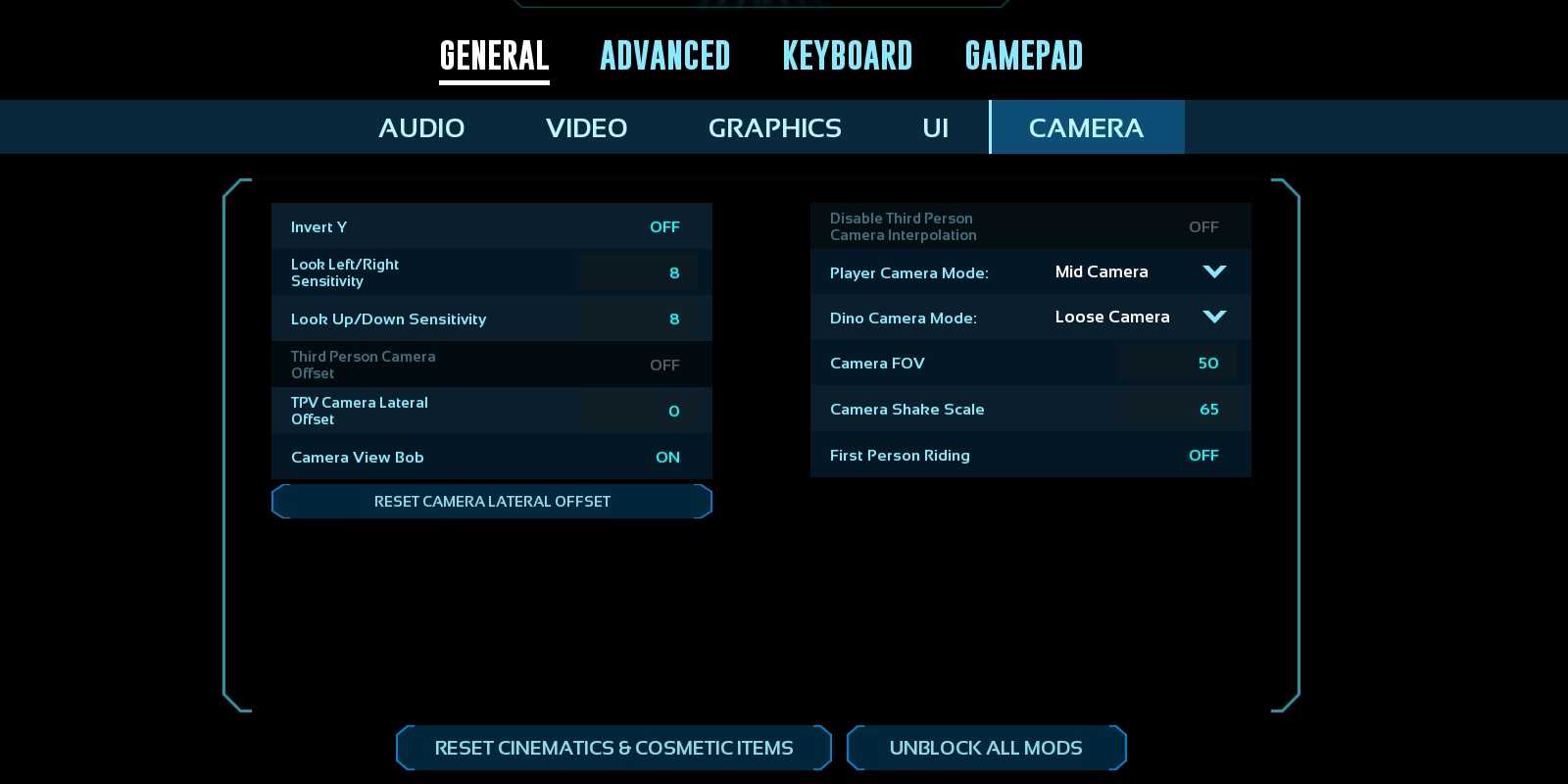The width and height of the screenshot is (1568, 784).
Task: Toggle First Person Riding setting
Action: [x=1203, y=455]
